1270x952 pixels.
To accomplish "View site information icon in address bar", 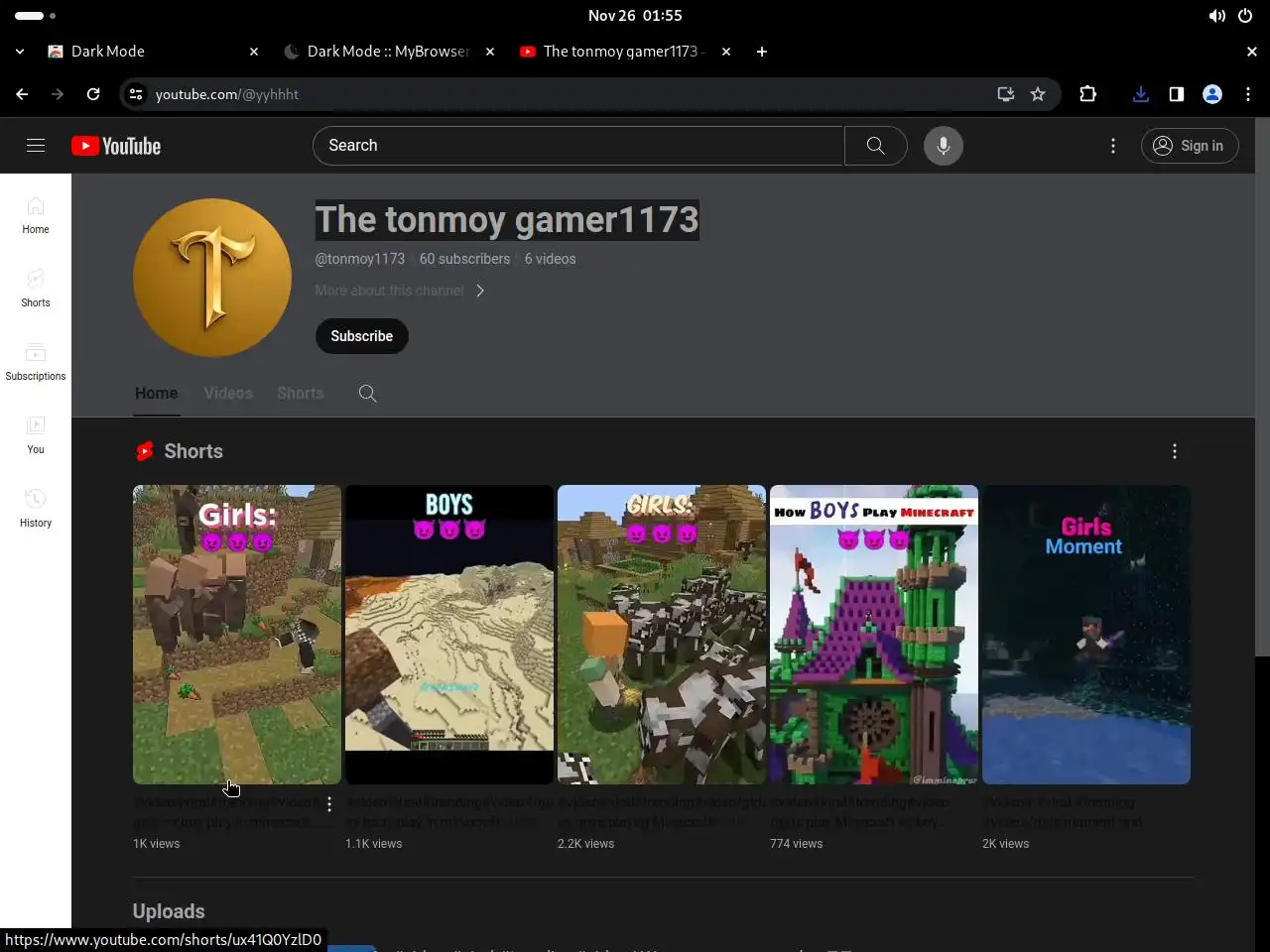I will tap(136, 94).
